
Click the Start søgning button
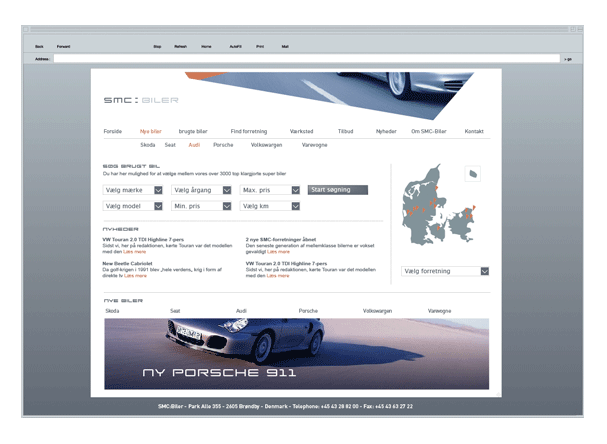point(338,189)
